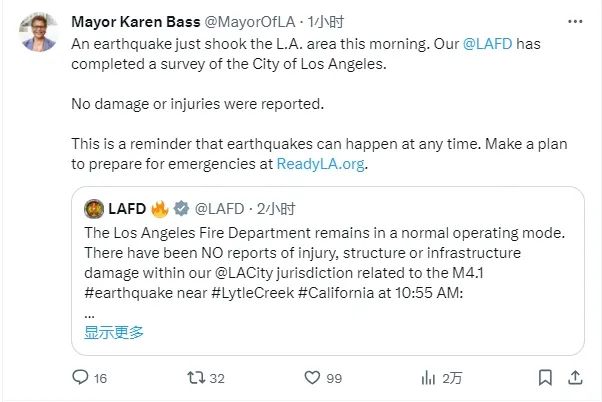Open Mayor Karen Bass profile avatar
This screenshot has height=402, width=602.
click(x=38, y=36)
